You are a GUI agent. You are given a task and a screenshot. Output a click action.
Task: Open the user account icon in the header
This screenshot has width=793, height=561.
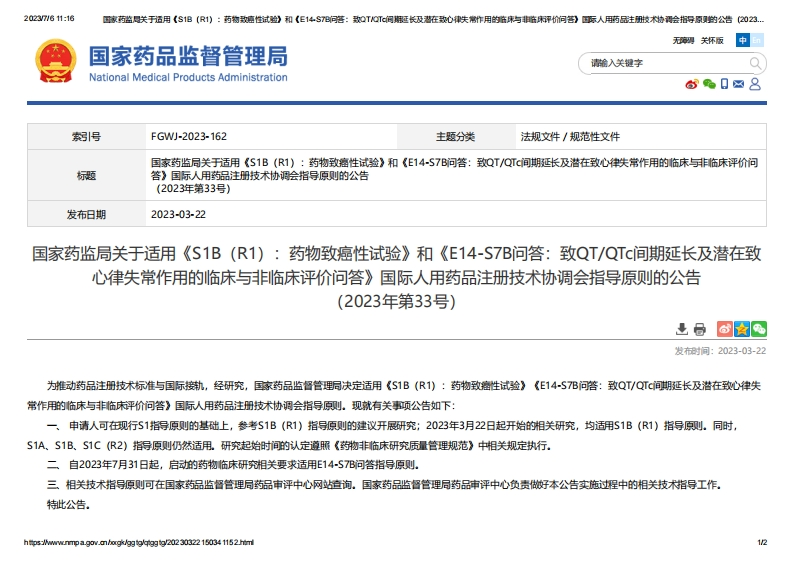pyautogui.click(x=755, y=85)
